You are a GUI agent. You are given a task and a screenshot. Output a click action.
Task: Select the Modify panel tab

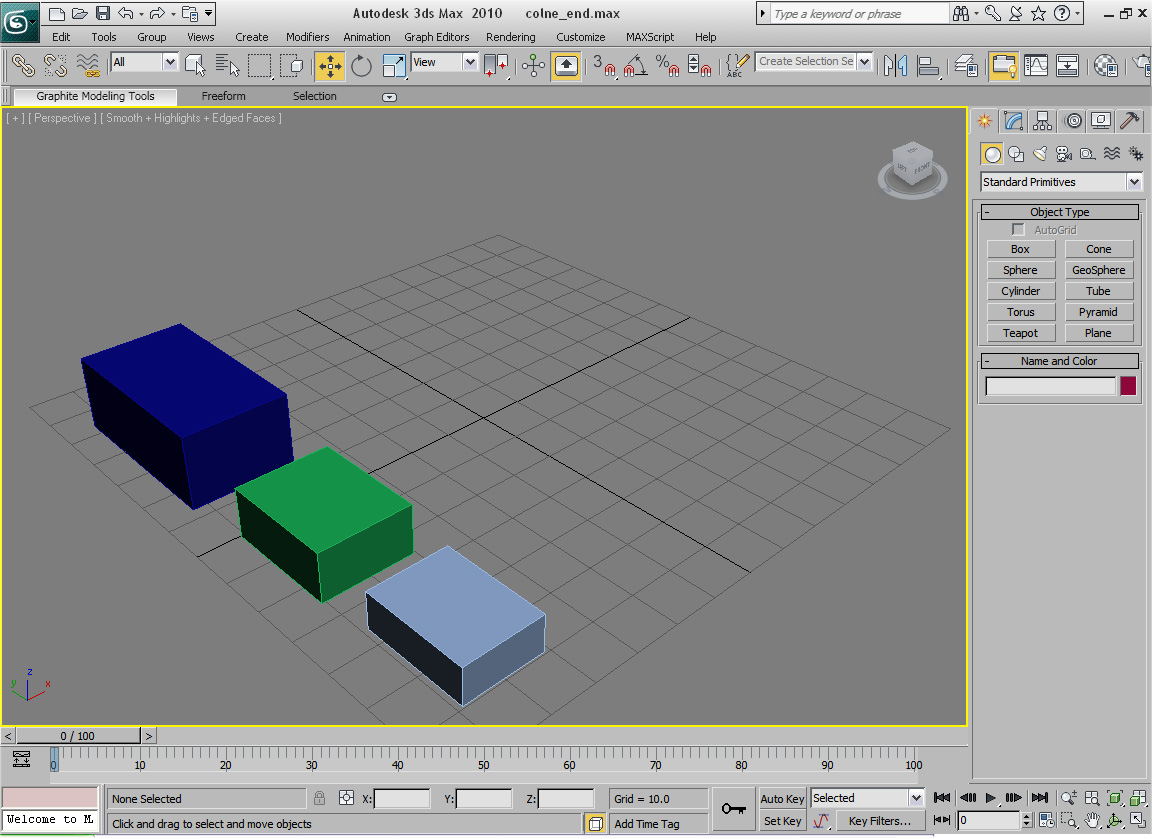1013,120
